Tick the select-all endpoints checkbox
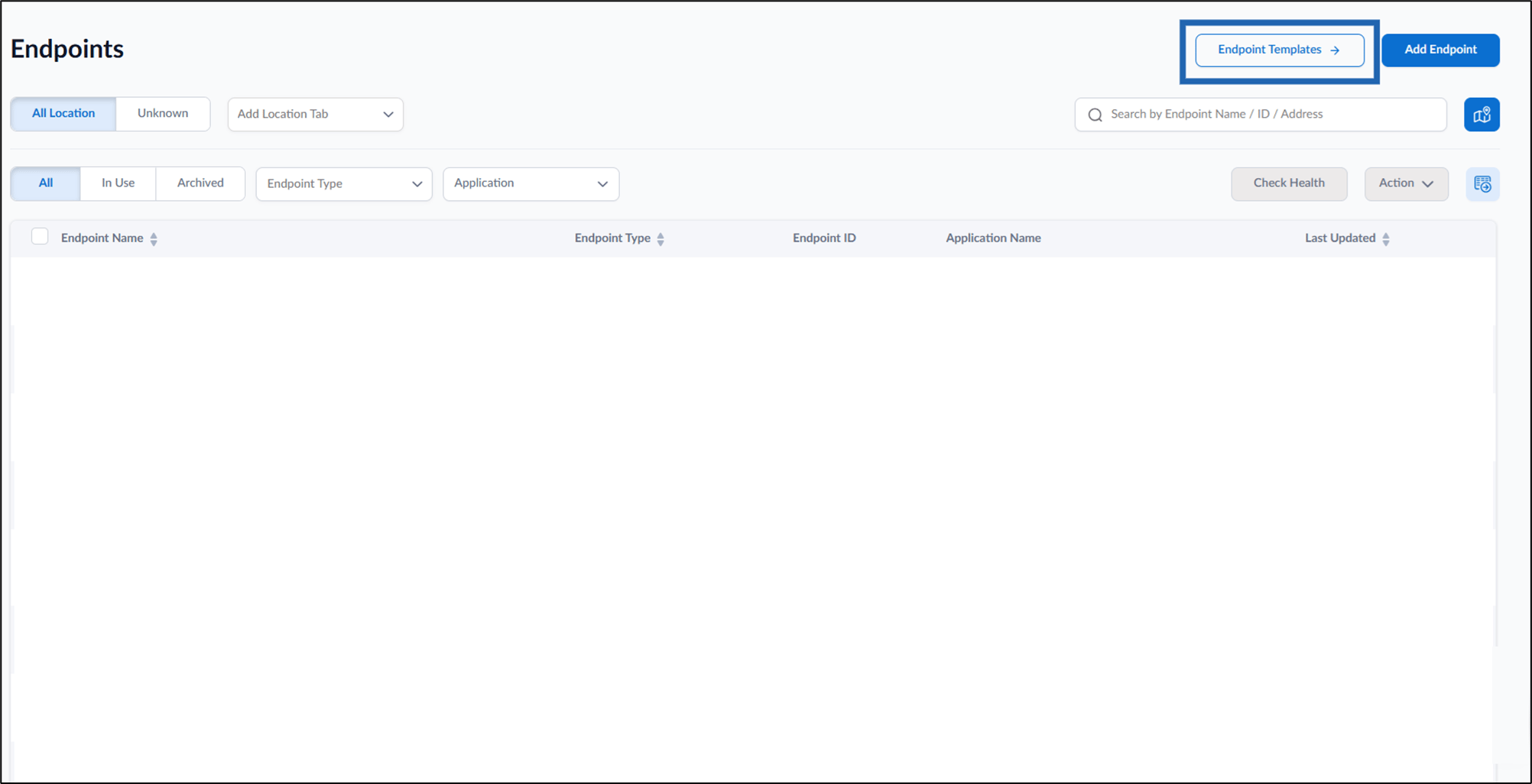 (40, 237)
